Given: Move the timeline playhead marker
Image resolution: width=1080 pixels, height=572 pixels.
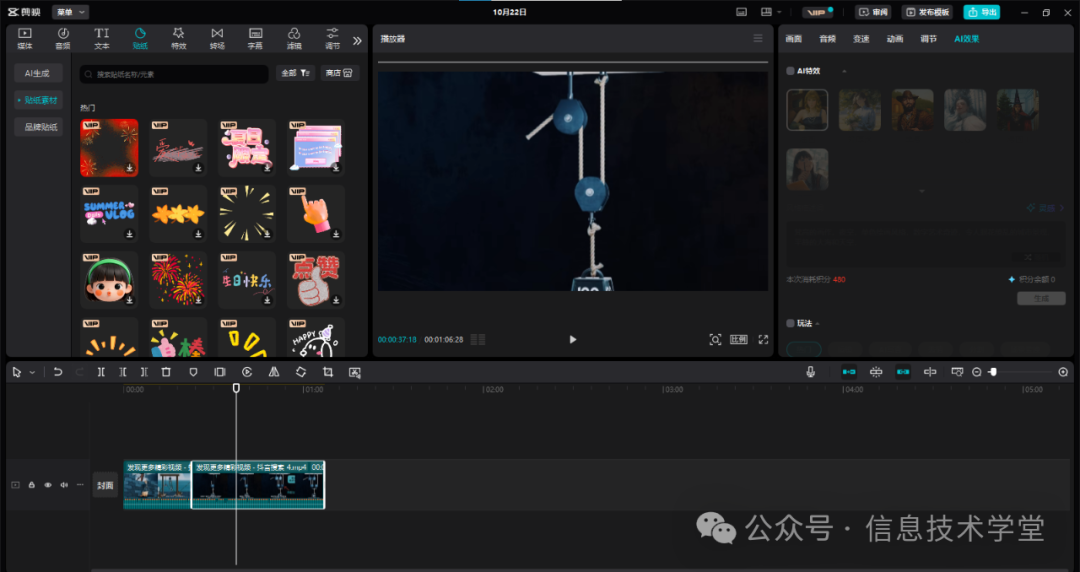Looking at the screenshot, I should coord(236,389).
